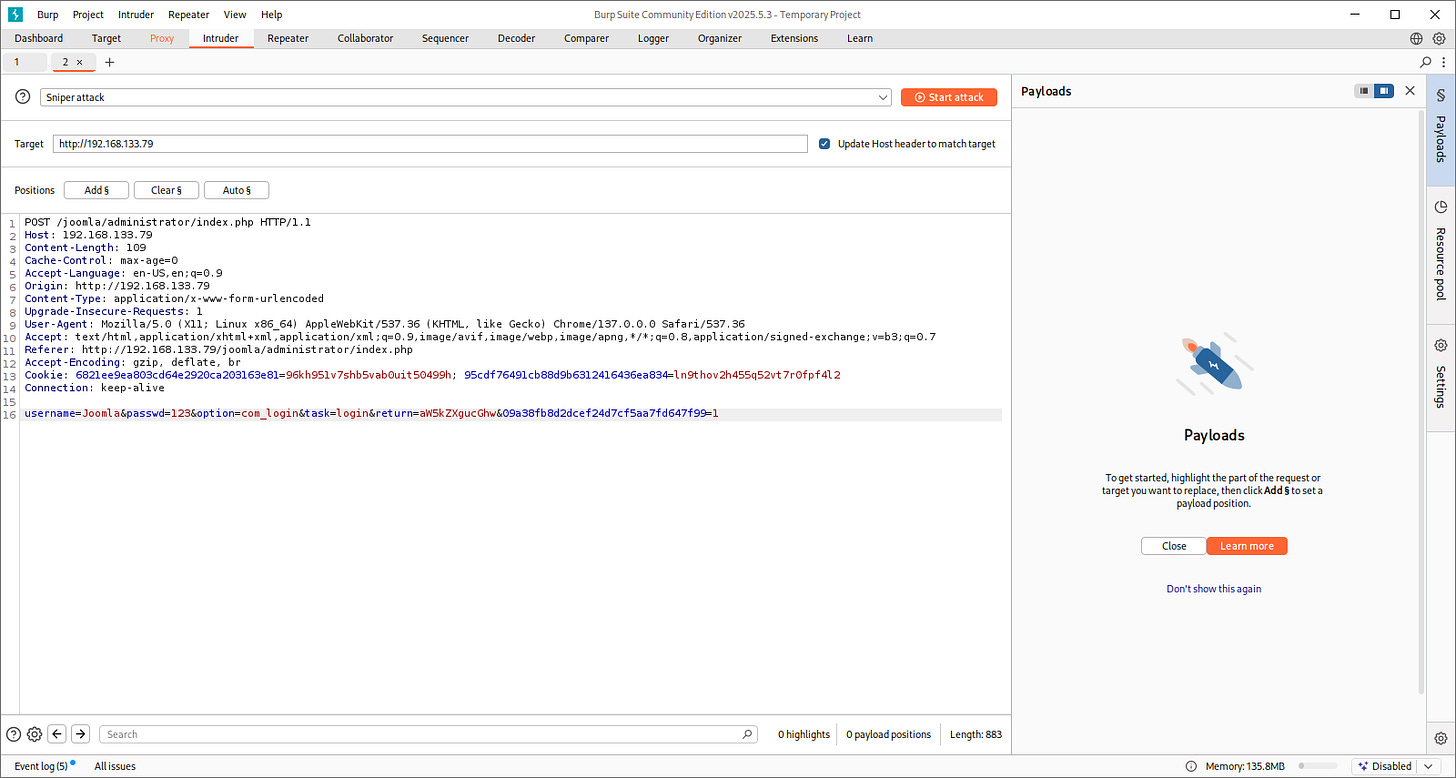1456x778 pixels.
Task: Click the User-Agent header line
Action: (x=384, y=324)
